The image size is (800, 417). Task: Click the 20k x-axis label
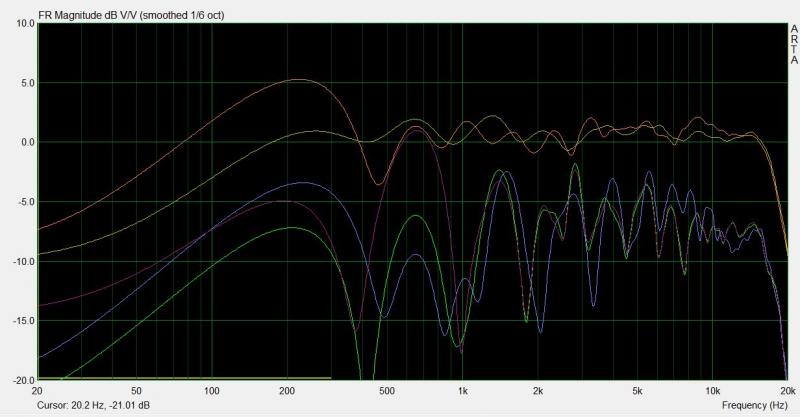point(788,391)
